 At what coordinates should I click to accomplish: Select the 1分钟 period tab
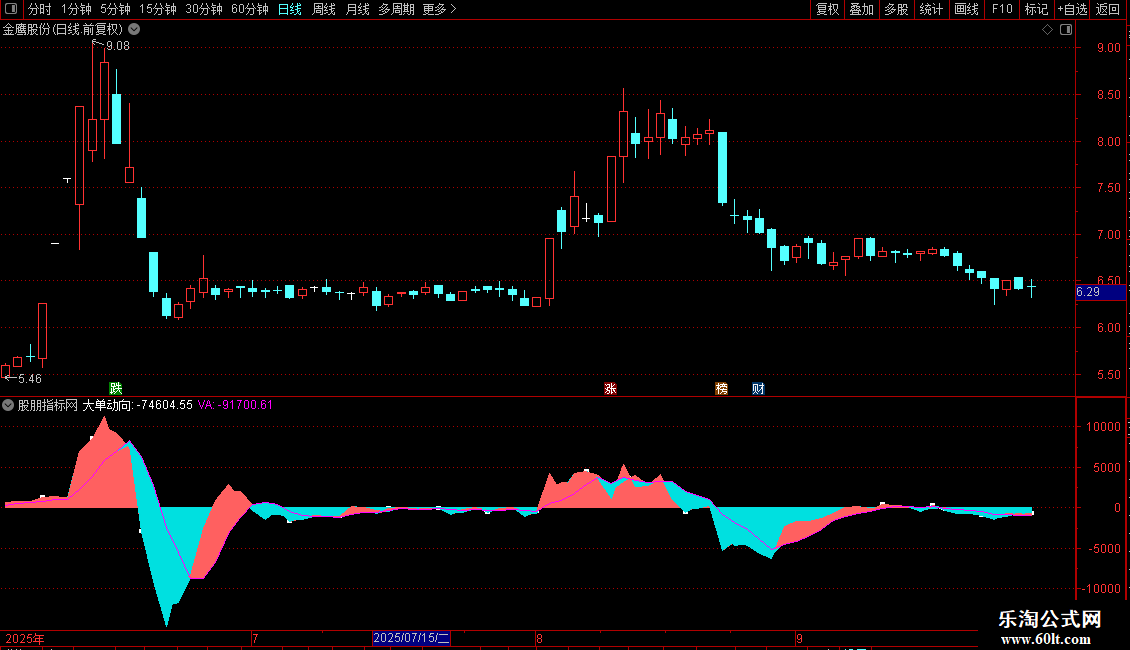coord(76,9)
